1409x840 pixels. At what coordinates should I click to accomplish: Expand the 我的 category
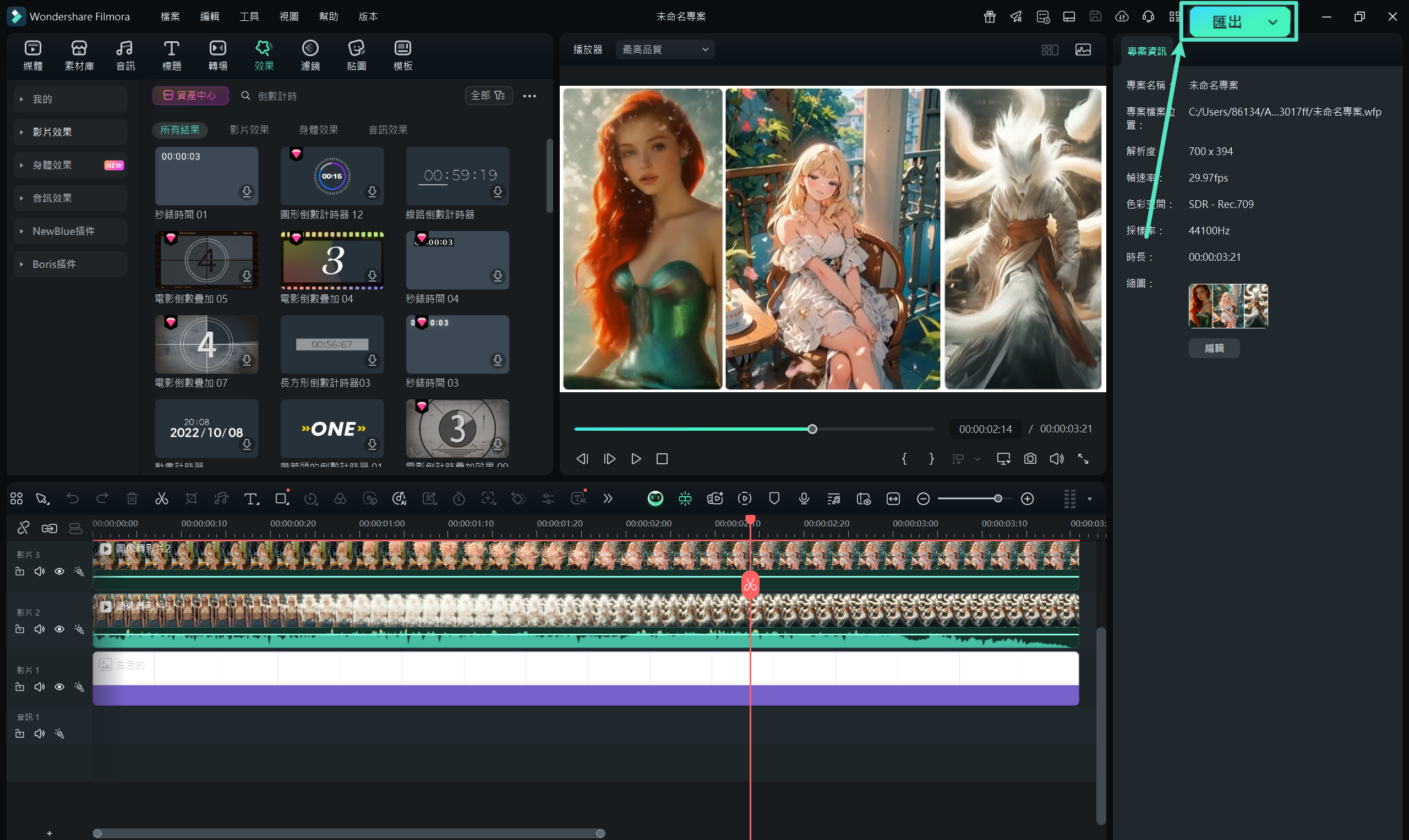(70, 99)
